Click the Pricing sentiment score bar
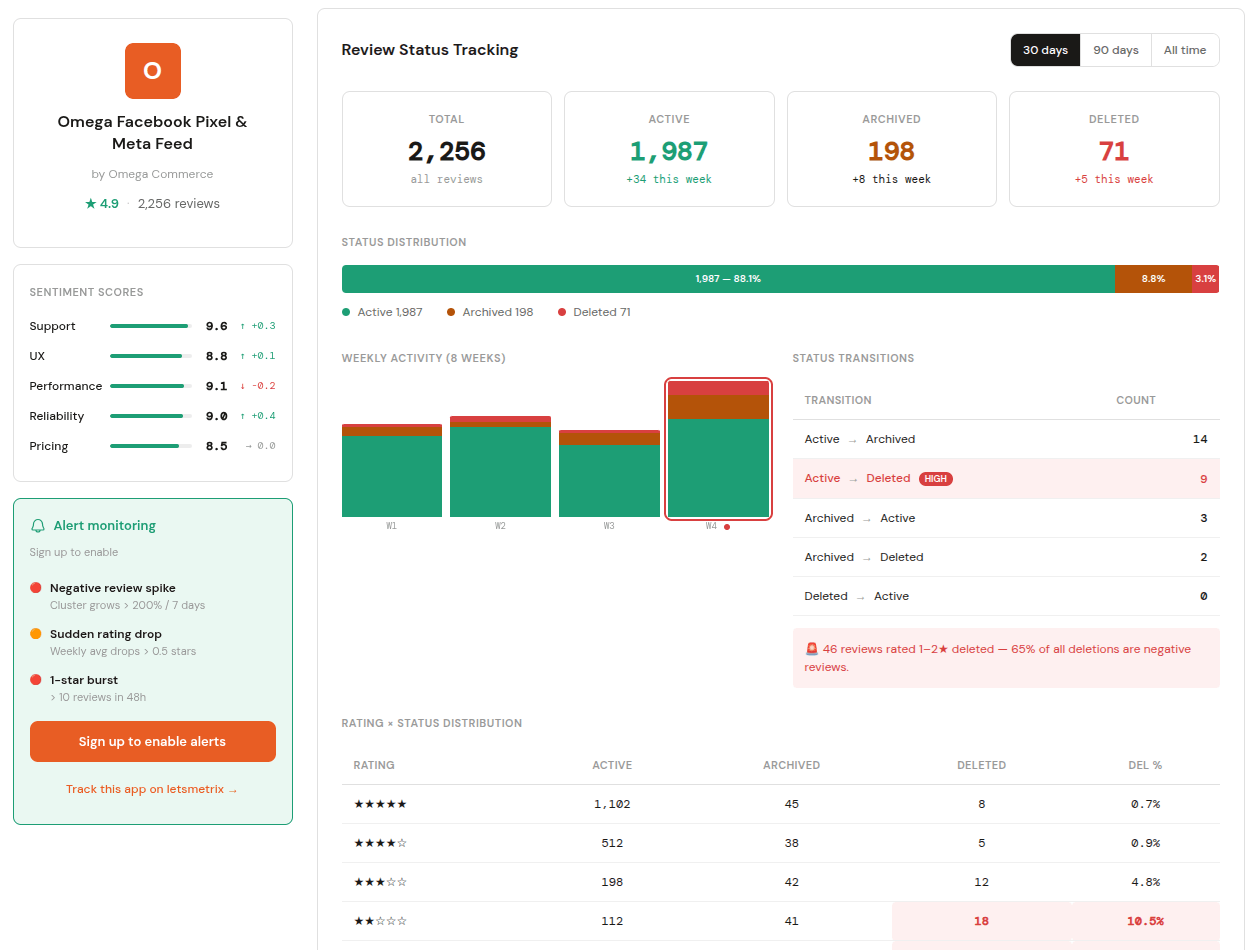Screen dimensions: 1260x950 [x=151, y=446]
